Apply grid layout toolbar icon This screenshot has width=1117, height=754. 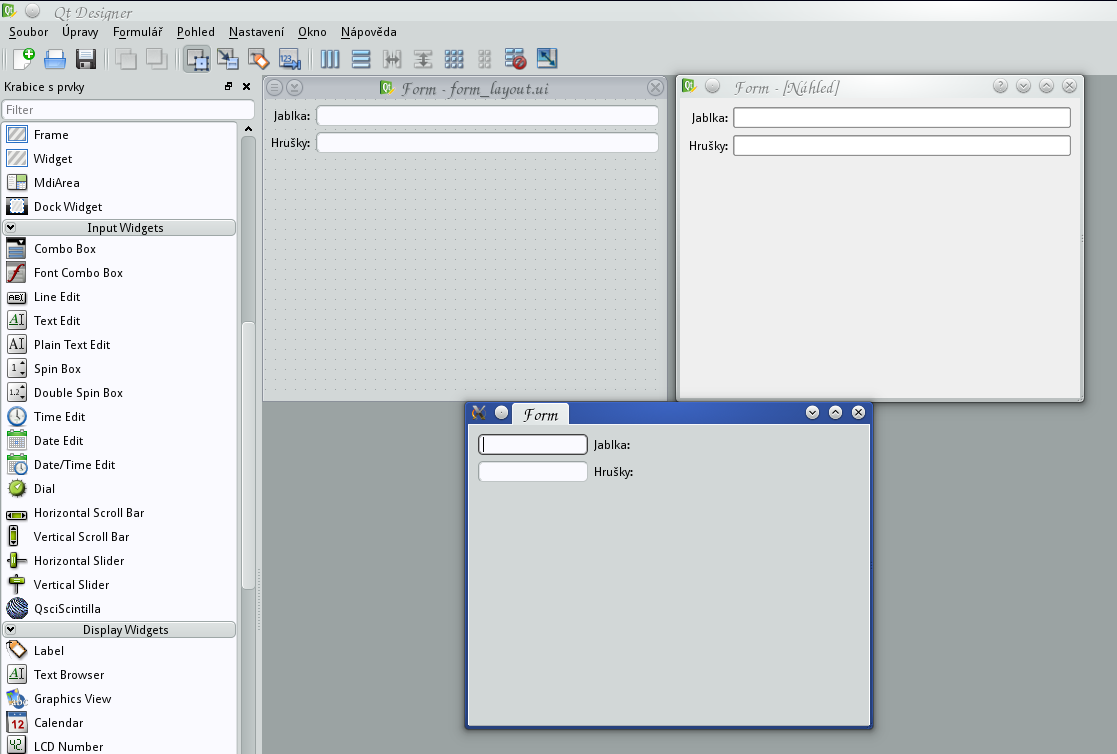454,58
